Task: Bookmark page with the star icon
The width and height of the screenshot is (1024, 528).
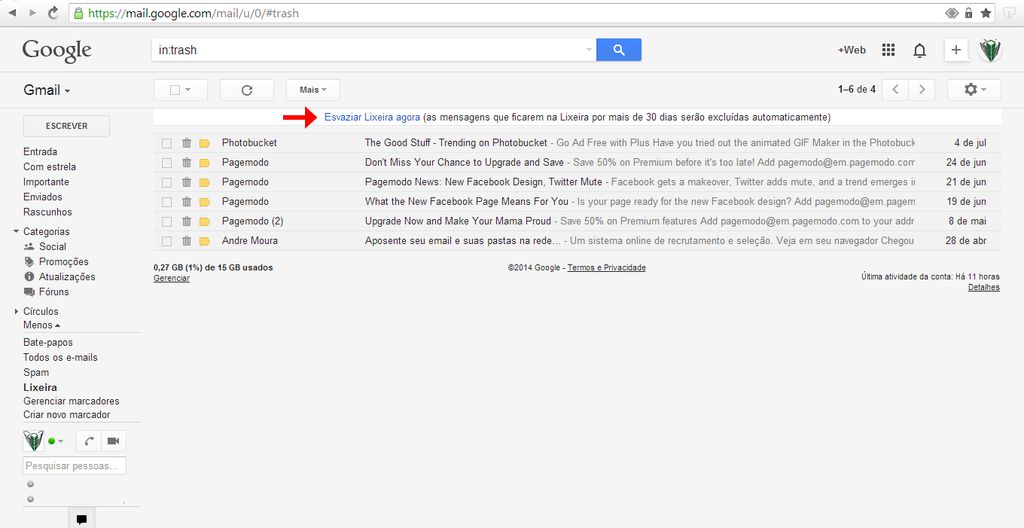Action: 985,12
